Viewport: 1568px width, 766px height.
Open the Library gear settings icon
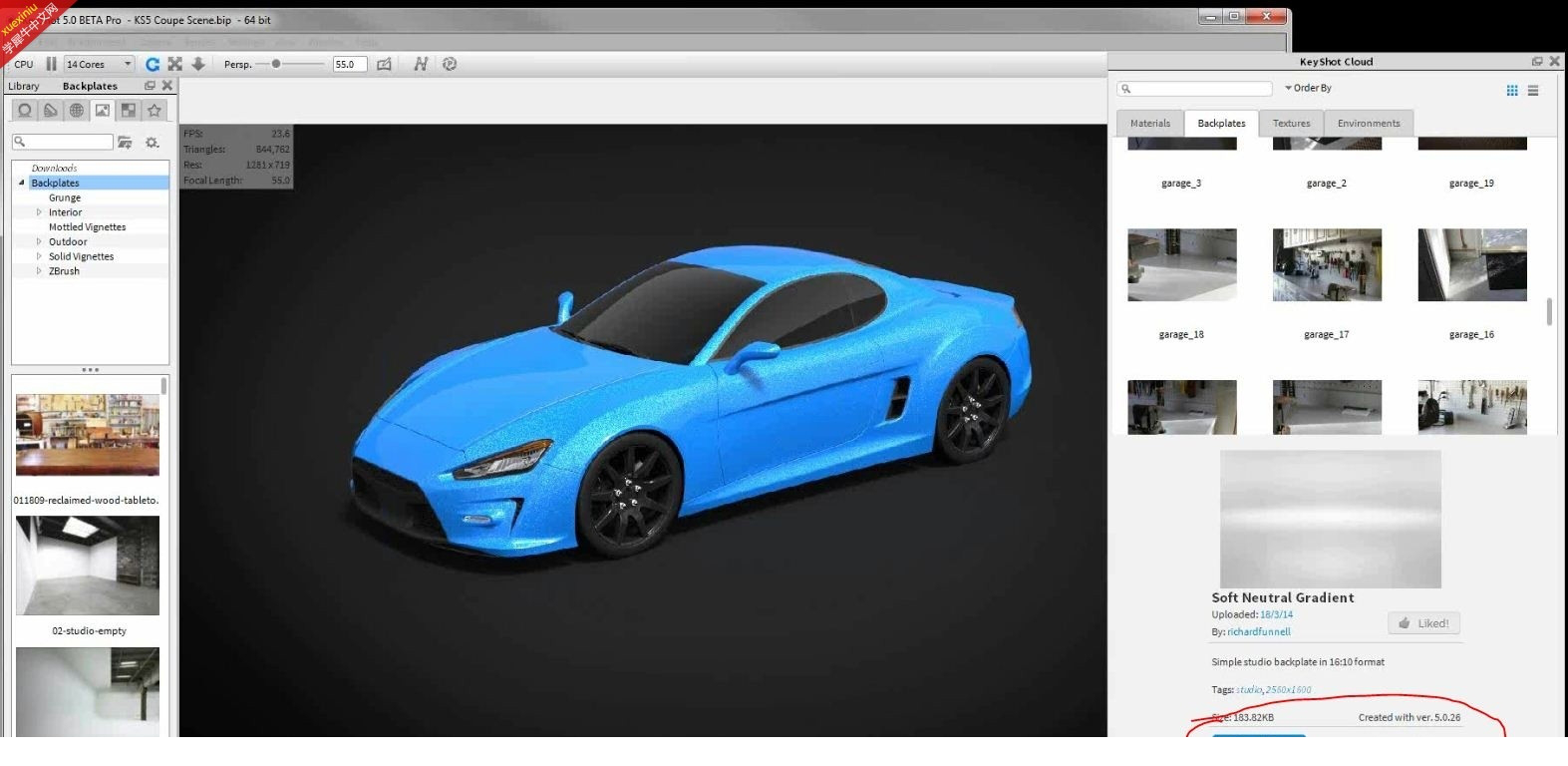tap(152, 143)
